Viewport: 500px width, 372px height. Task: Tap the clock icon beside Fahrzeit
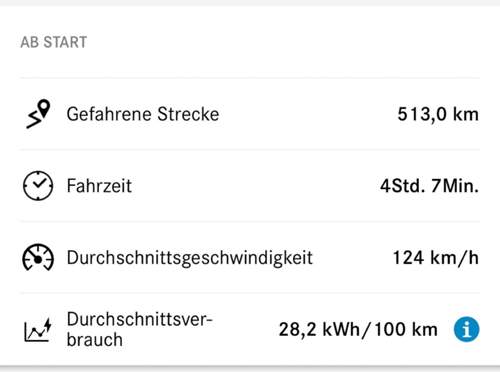point(38,186)
